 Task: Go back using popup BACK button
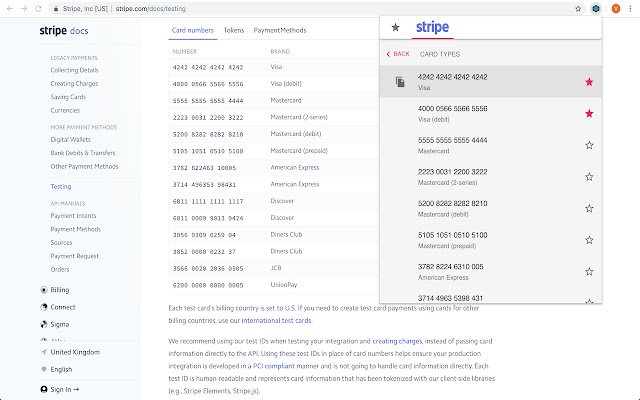click(398, 54)
